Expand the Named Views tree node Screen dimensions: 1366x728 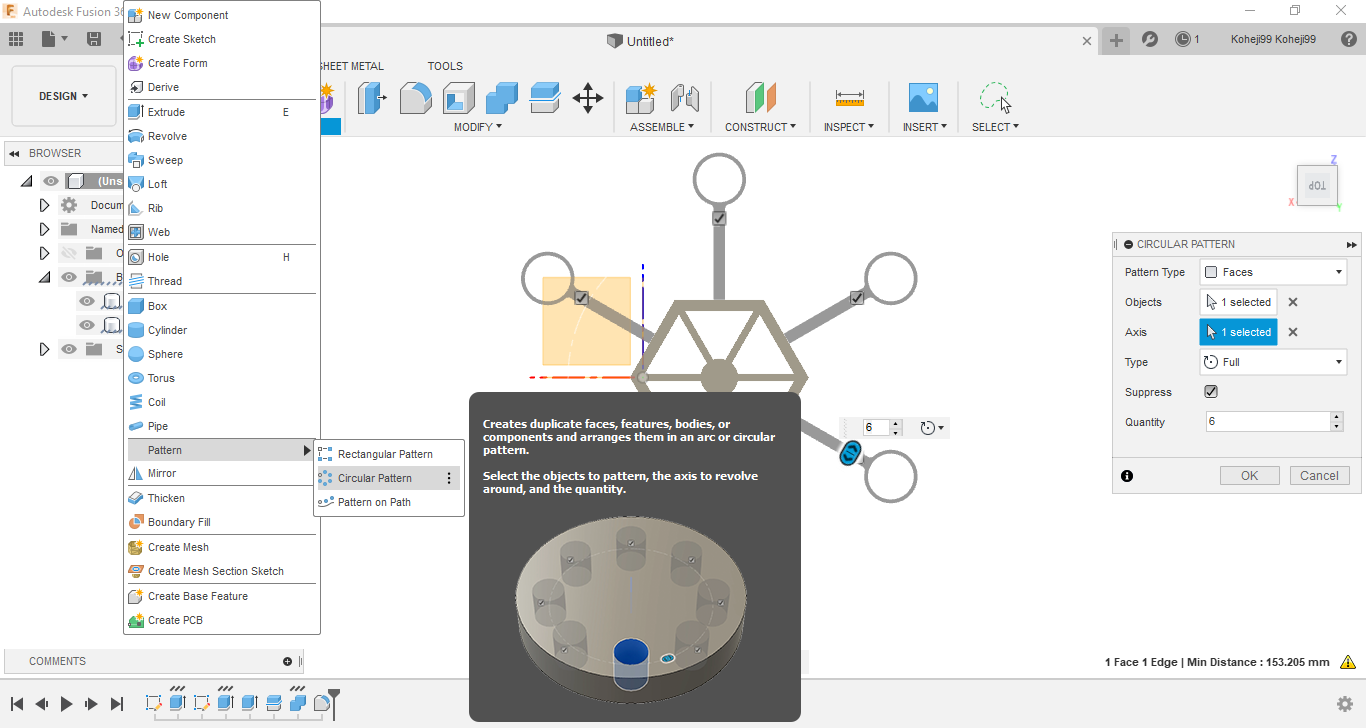pyautogui.click(x=44, y=229)
